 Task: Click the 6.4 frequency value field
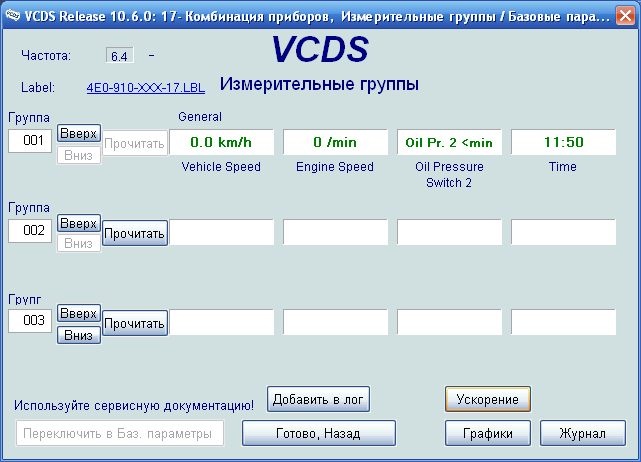pyautogui.click(x=119, y=56)
